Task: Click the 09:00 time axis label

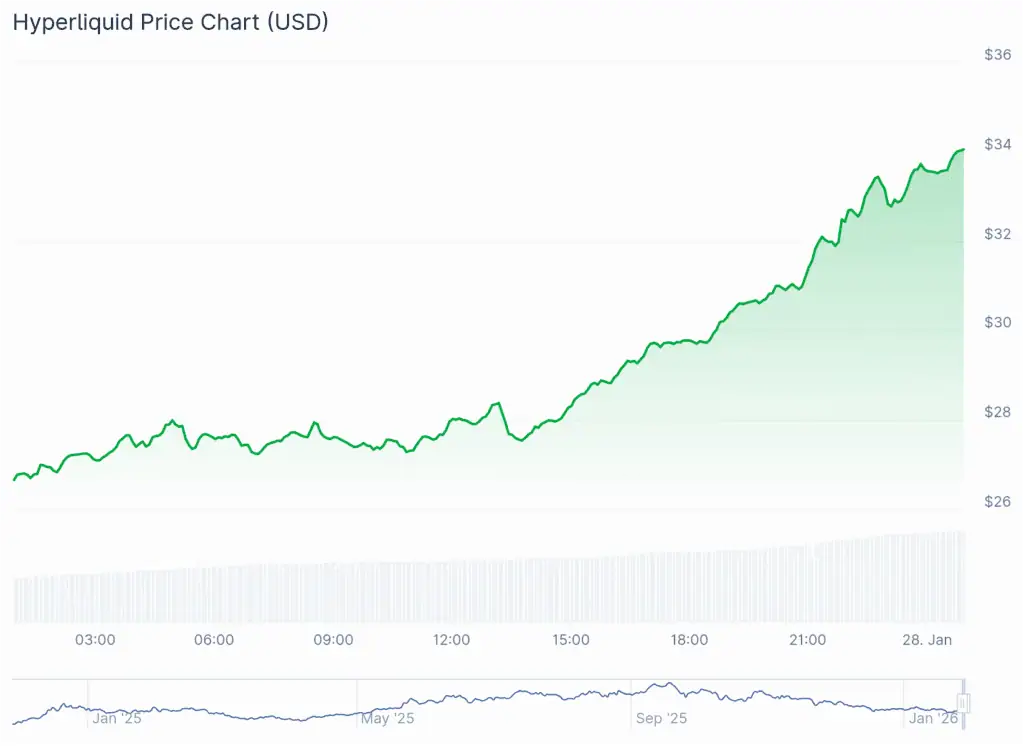Action: point(333,640)
